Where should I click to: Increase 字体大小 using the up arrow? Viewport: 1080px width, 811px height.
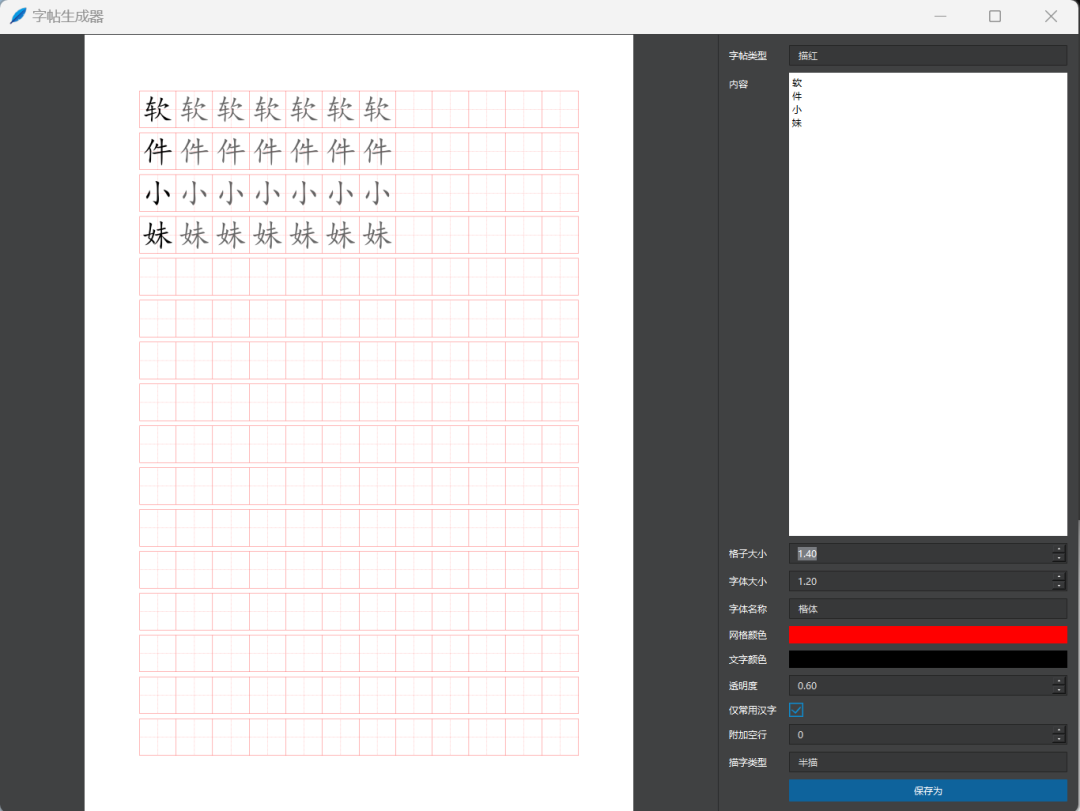(x=1058, y=577)
